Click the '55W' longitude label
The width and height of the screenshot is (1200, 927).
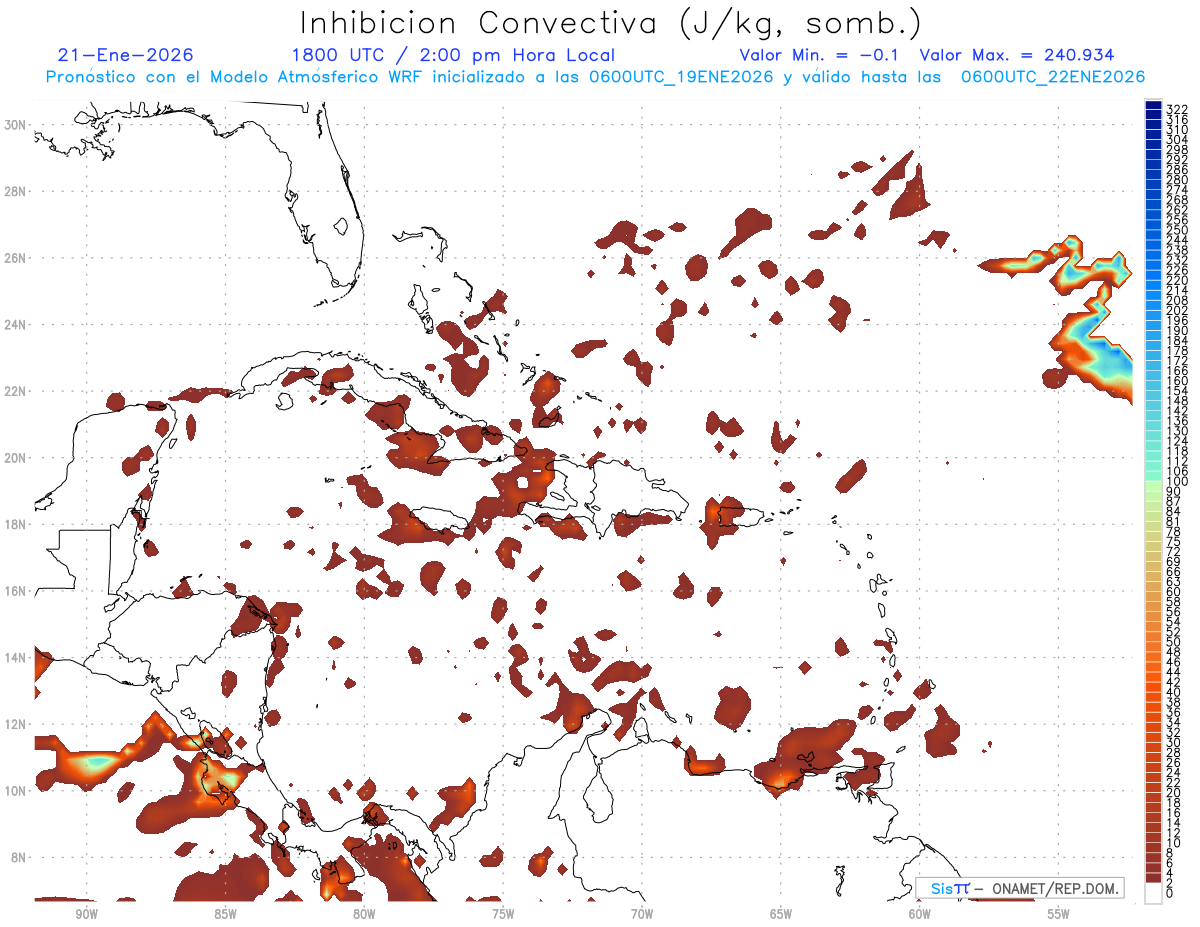coord(1059,914)
